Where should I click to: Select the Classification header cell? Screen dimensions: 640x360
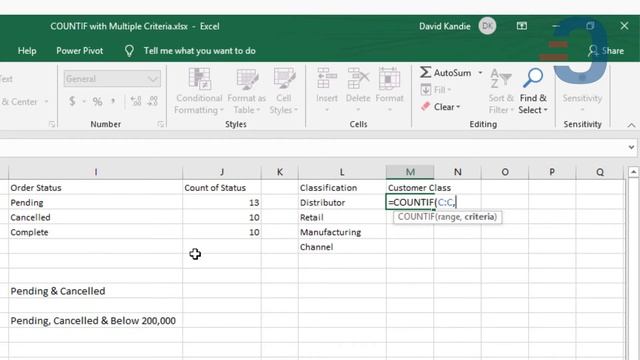(x=342, y=188)
